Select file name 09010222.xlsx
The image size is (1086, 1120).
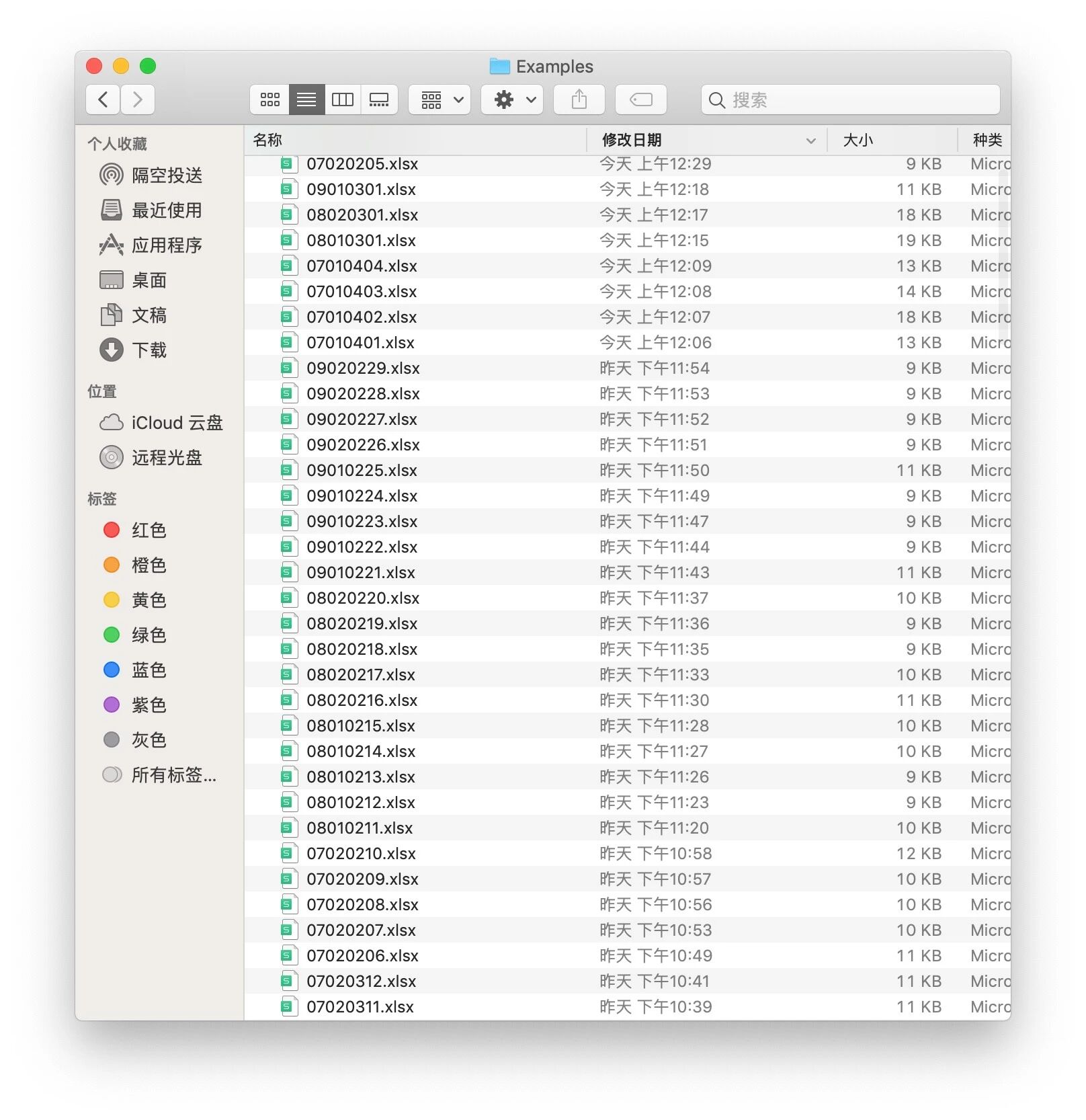(x=362, y=547)
